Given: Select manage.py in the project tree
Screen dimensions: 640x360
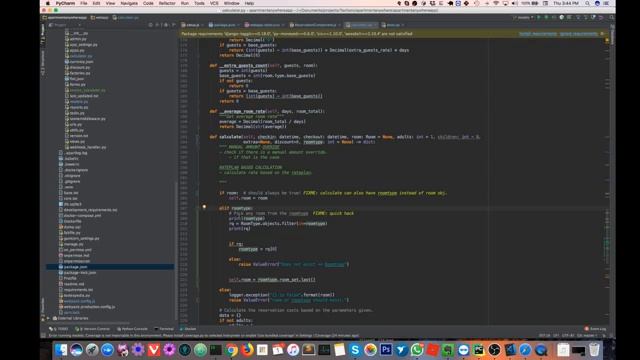Looking at the screenshot, I should tap(73, 244).
